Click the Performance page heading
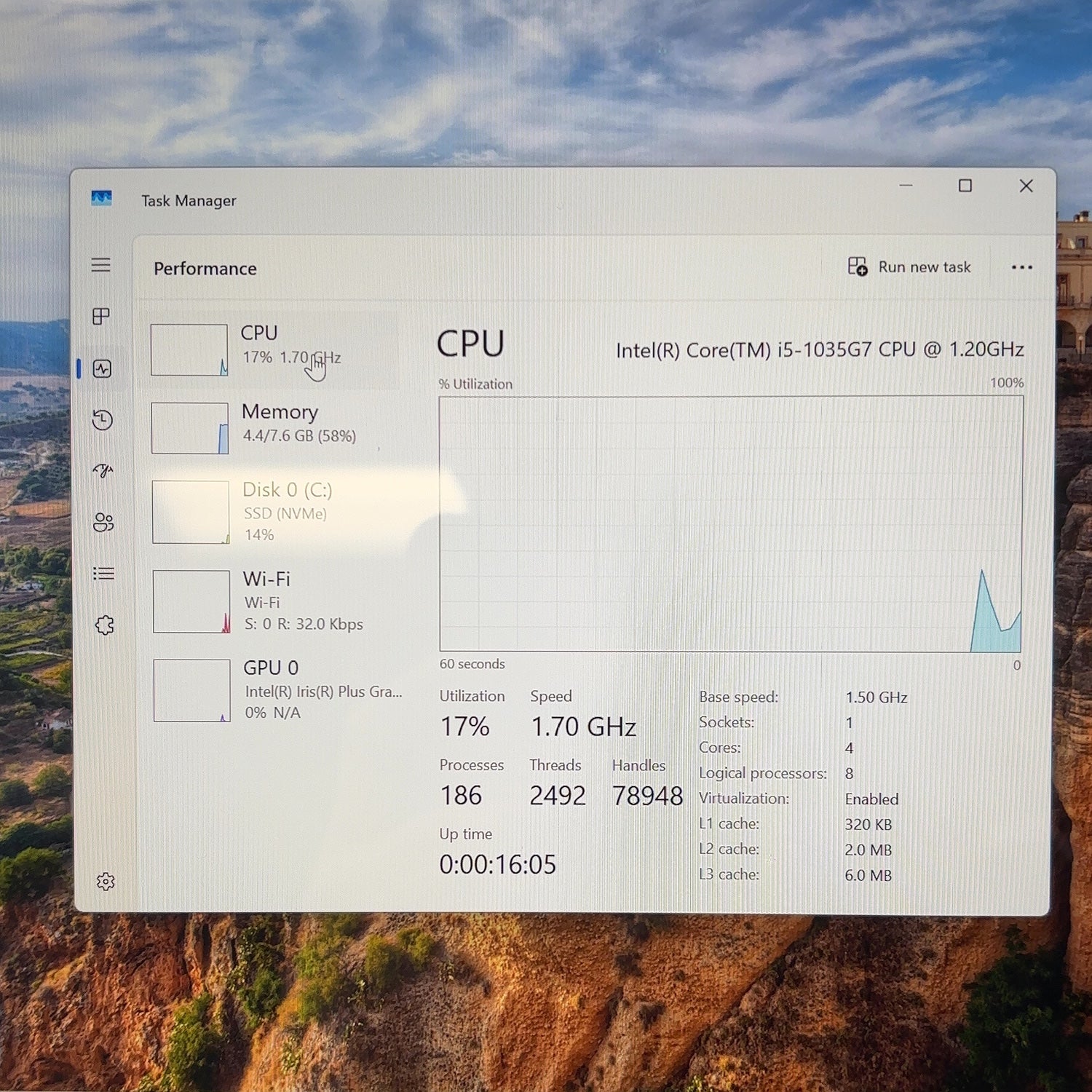Viewport: 1092px width, 1092px height. point(205,269)
